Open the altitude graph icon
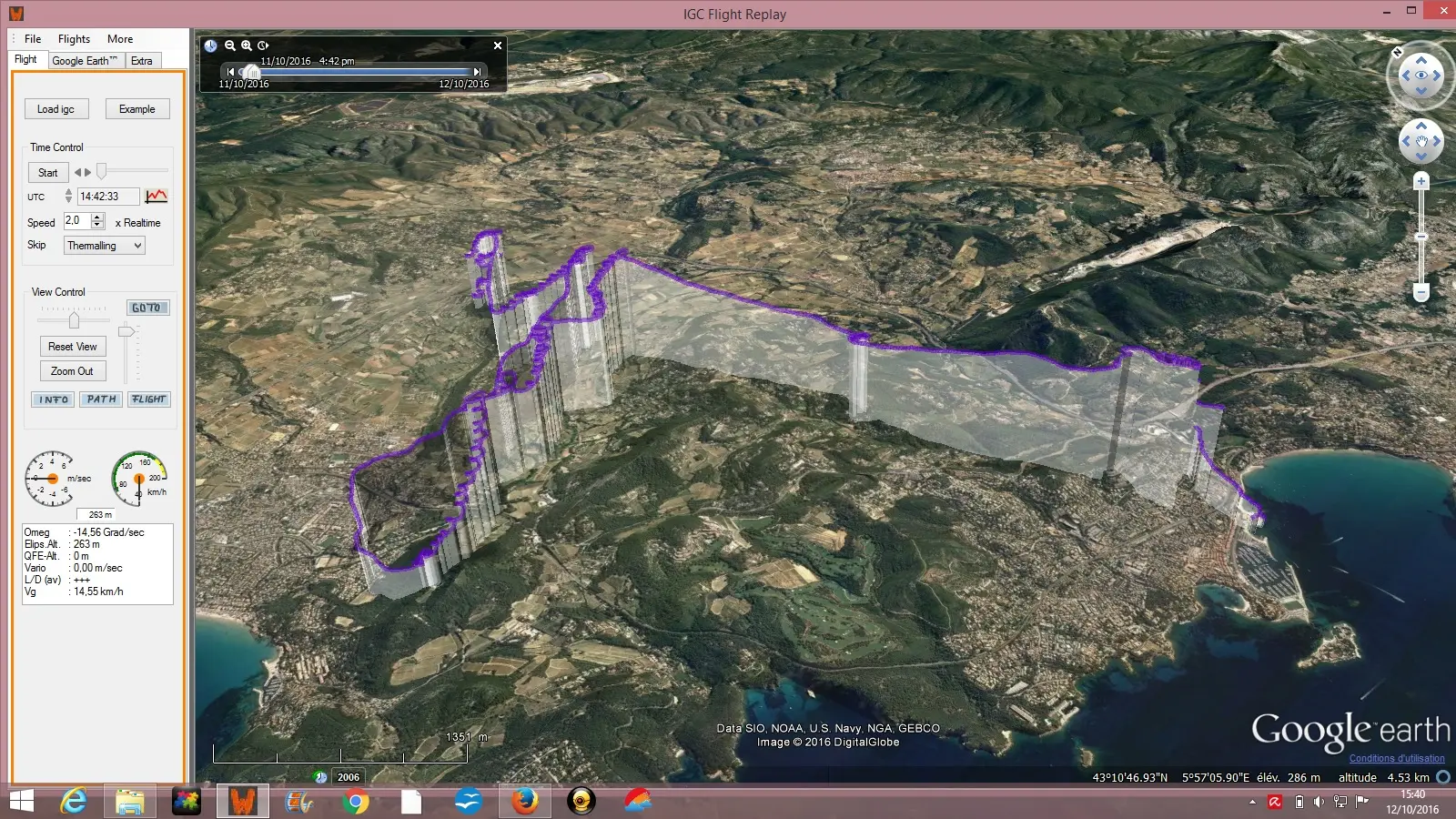The height and width of the screenshot is (819, 1456). tap(157, 196)
